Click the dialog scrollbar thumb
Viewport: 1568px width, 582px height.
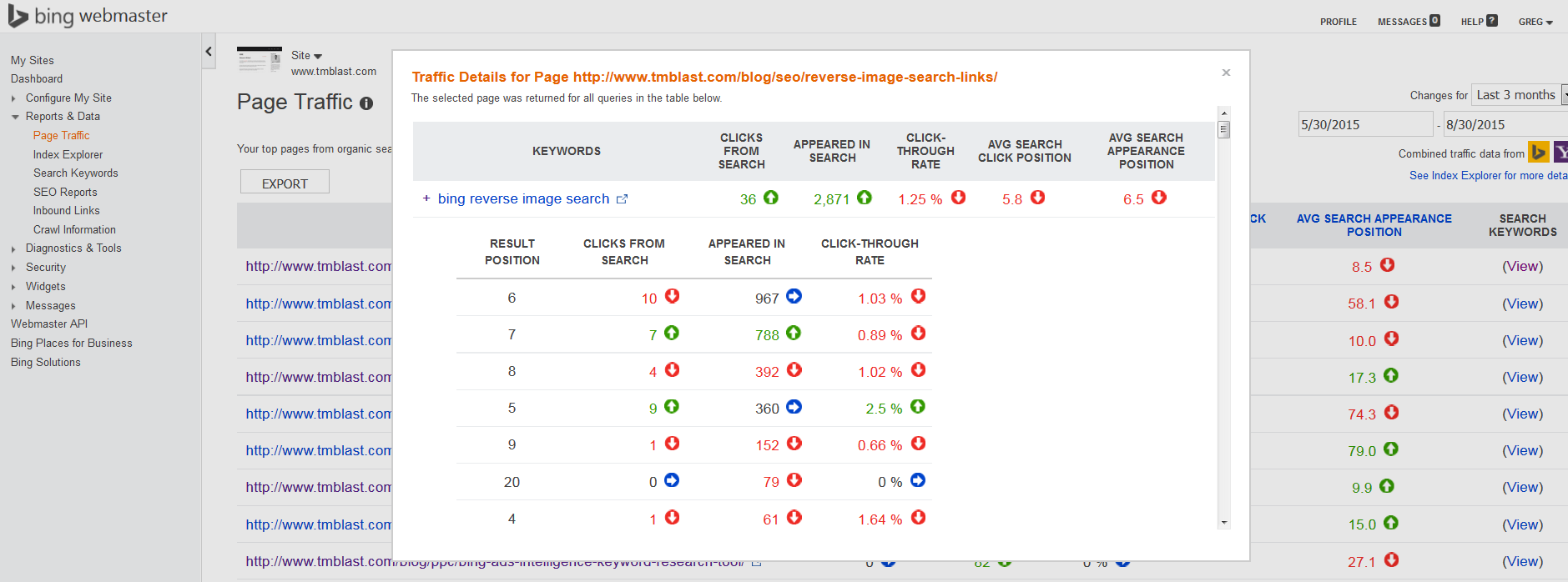pyautogui.click(x=1223, y=129)
